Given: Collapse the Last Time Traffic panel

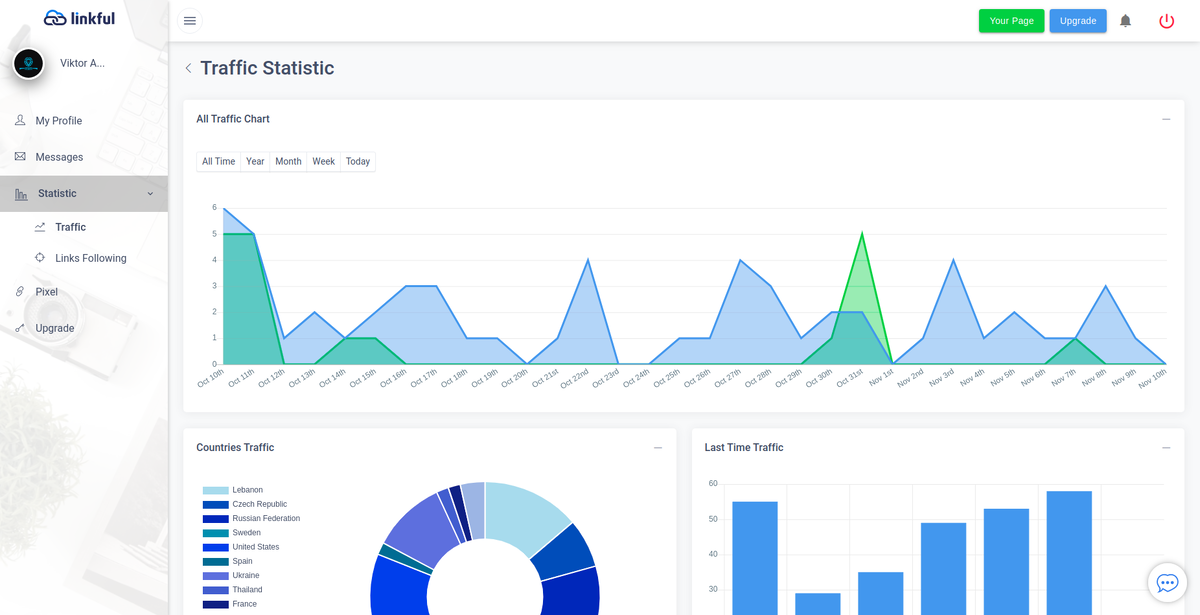Looking at the screenshot, I should 1166,448.
